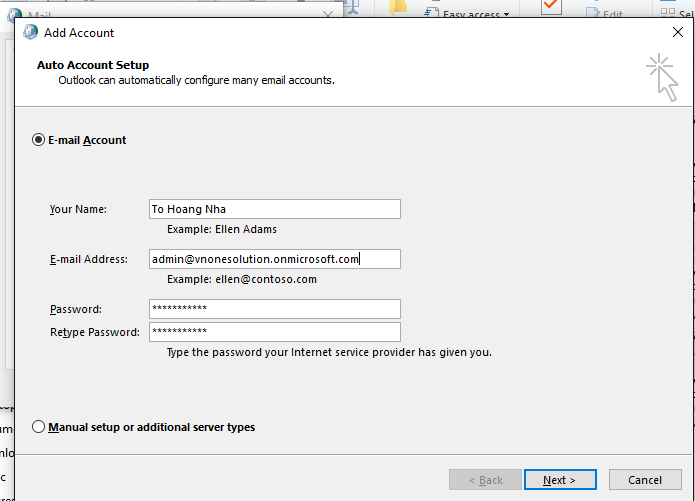Click the Add Account dialog title icon
The width and height of the screenshot is (695, 501).
click(x=30, y=33)
